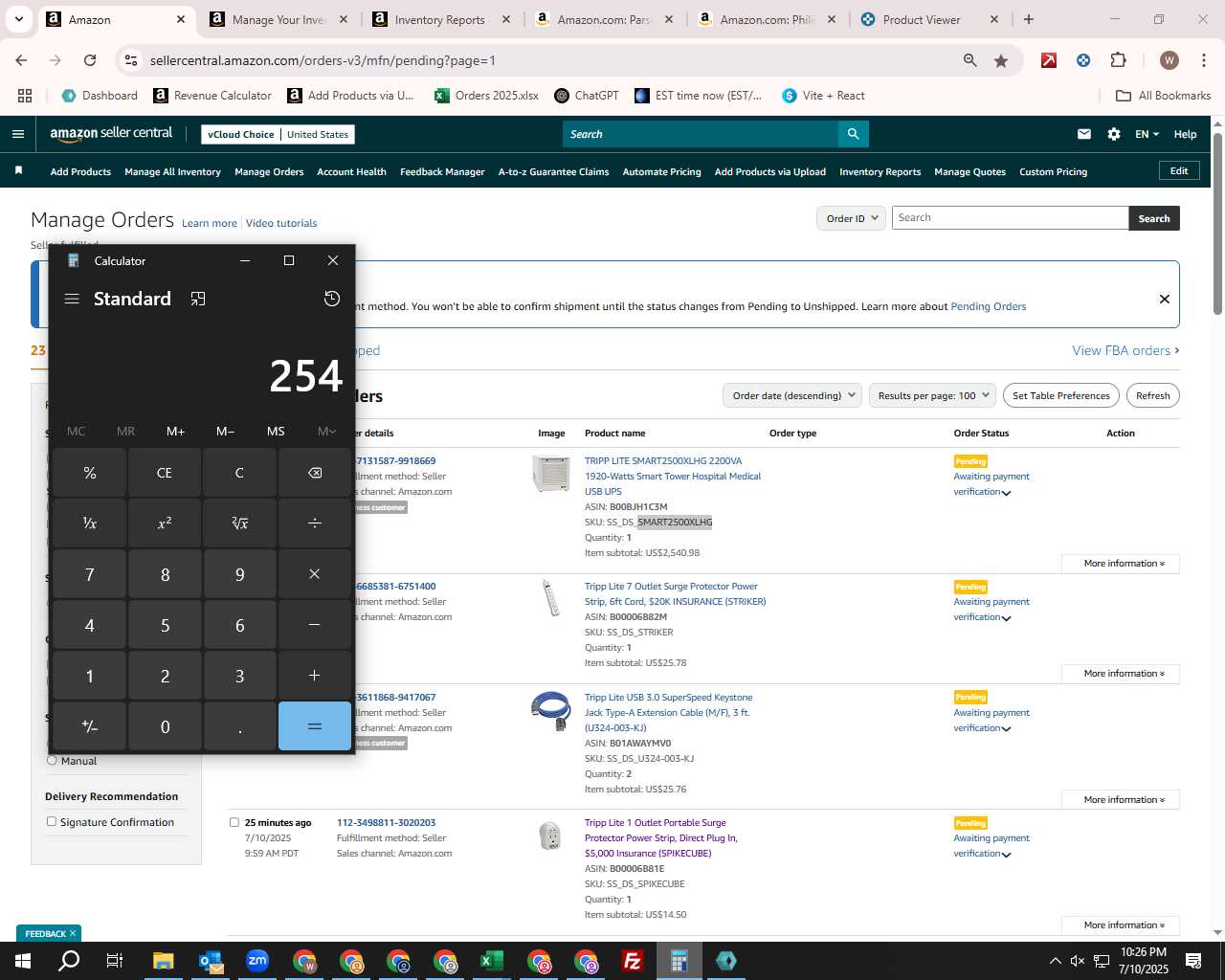
Task: Click the Calculator x squared key
Action: 165,523
